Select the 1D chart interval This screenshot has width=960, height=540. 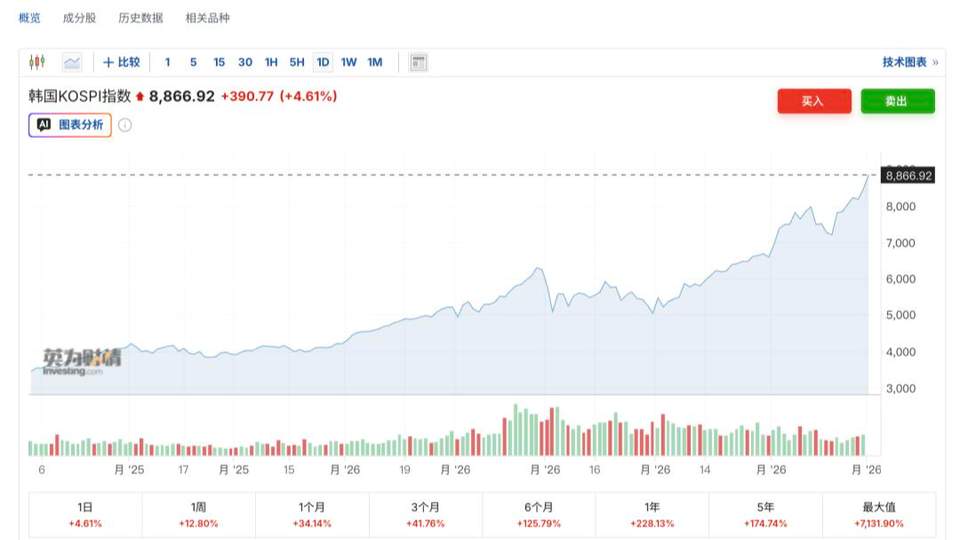(x=323, y=62)
